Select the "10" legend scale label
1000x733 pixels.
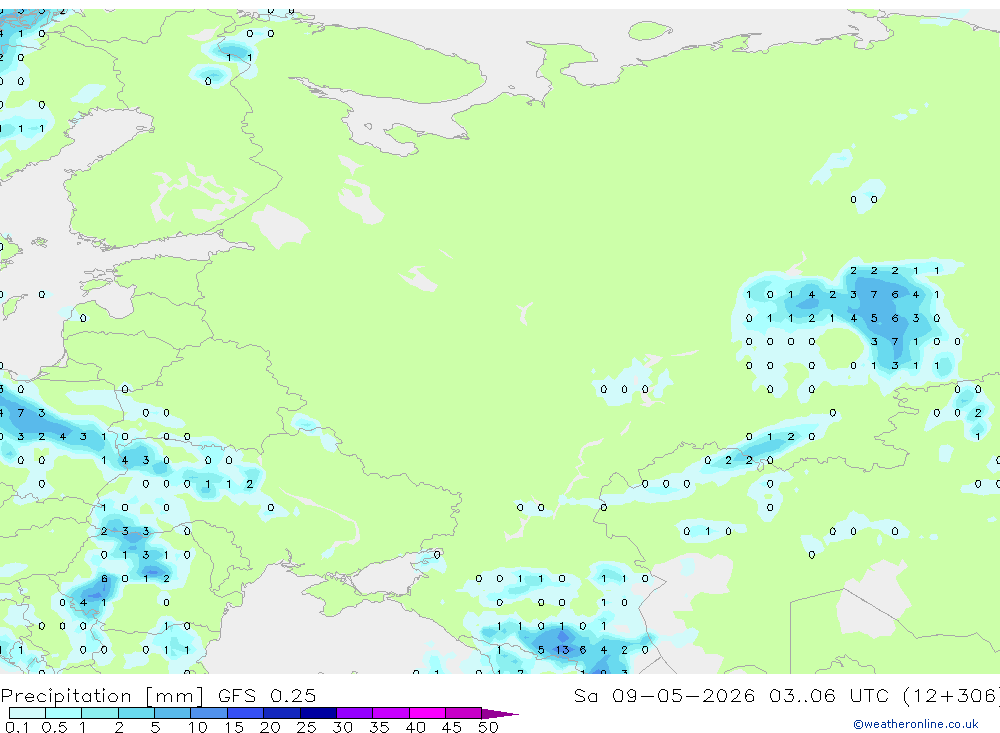tap(198, 727)
